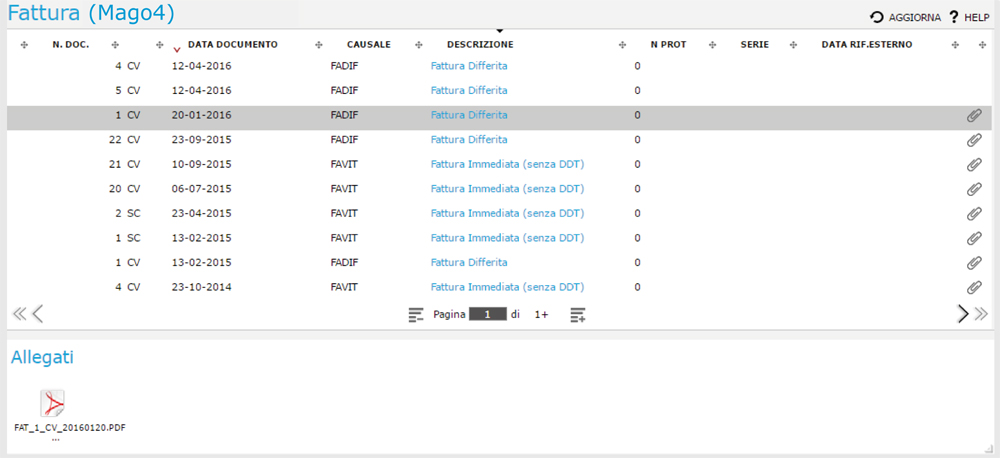Image resolution: width=1000 pixels, height=458 pixels.
Task: Click the N PROT column header
Action: coord(668,45)
